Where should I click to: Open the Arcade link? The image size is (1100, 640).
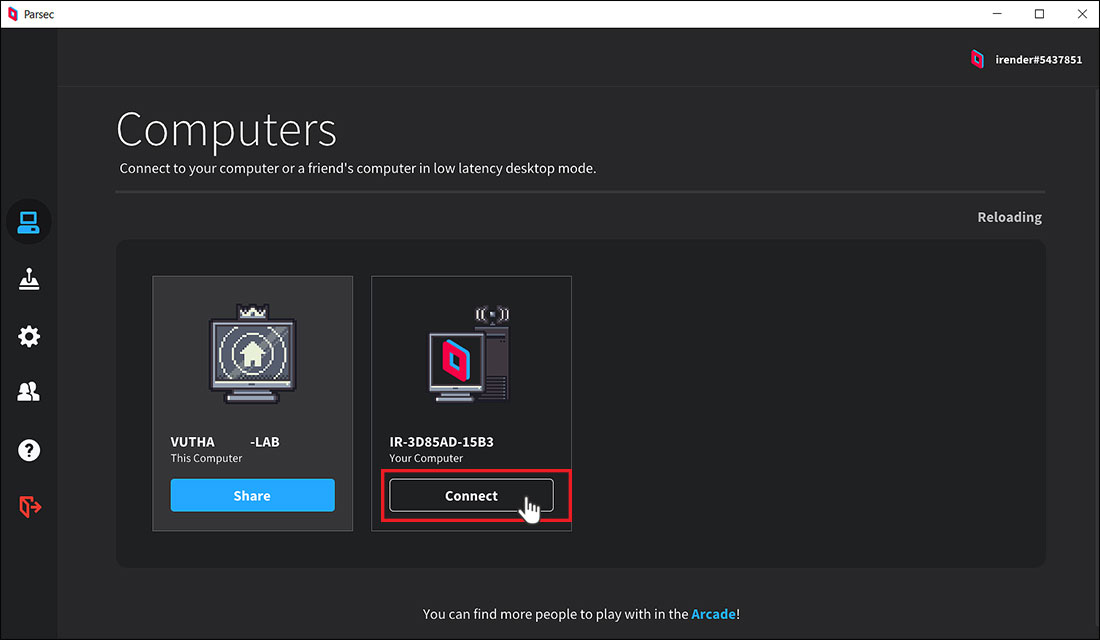point(713,614)
